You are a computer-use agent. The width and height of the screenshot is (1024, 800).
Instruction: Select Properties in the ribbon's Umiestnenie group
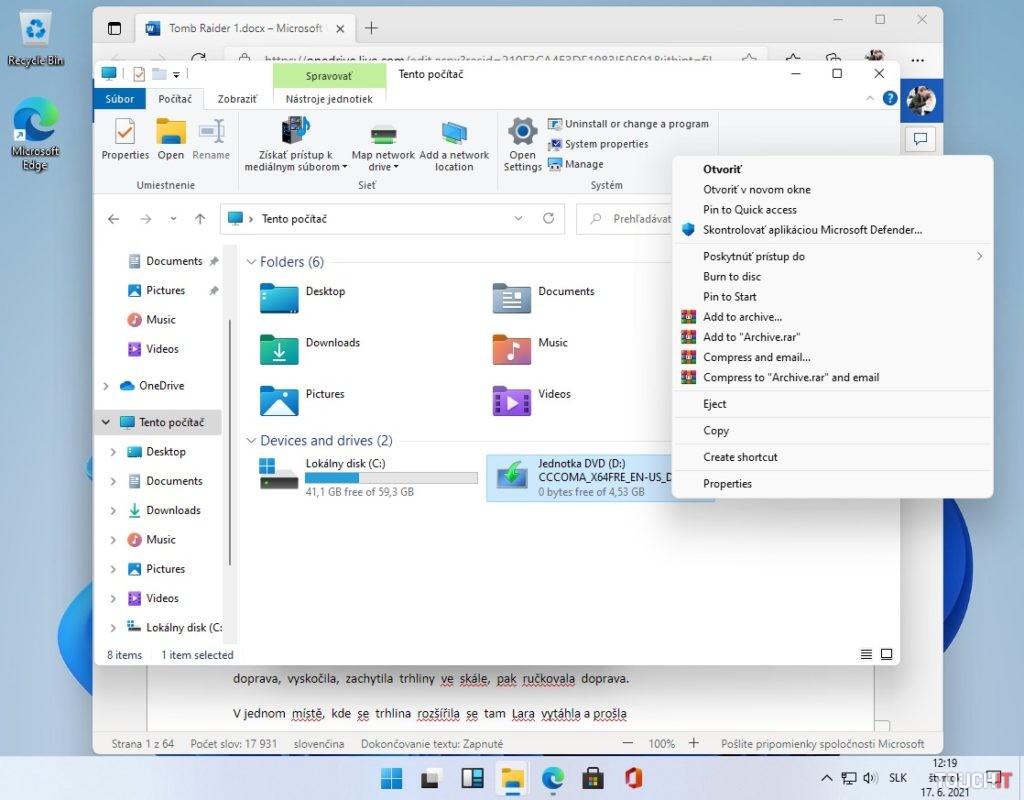(124, 140)
